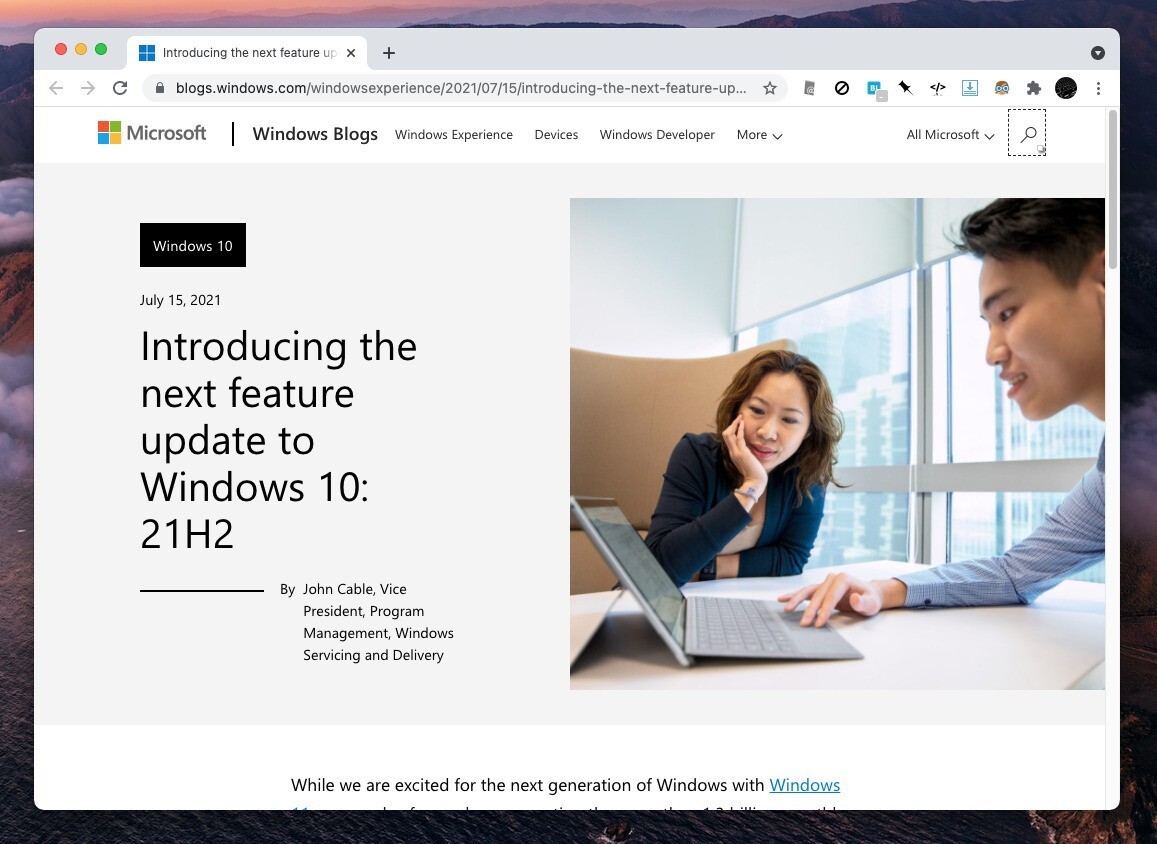Viewport: 1157px width, 844px height.
Task: Open the black pushpin extension
Action: pos(905,89)
